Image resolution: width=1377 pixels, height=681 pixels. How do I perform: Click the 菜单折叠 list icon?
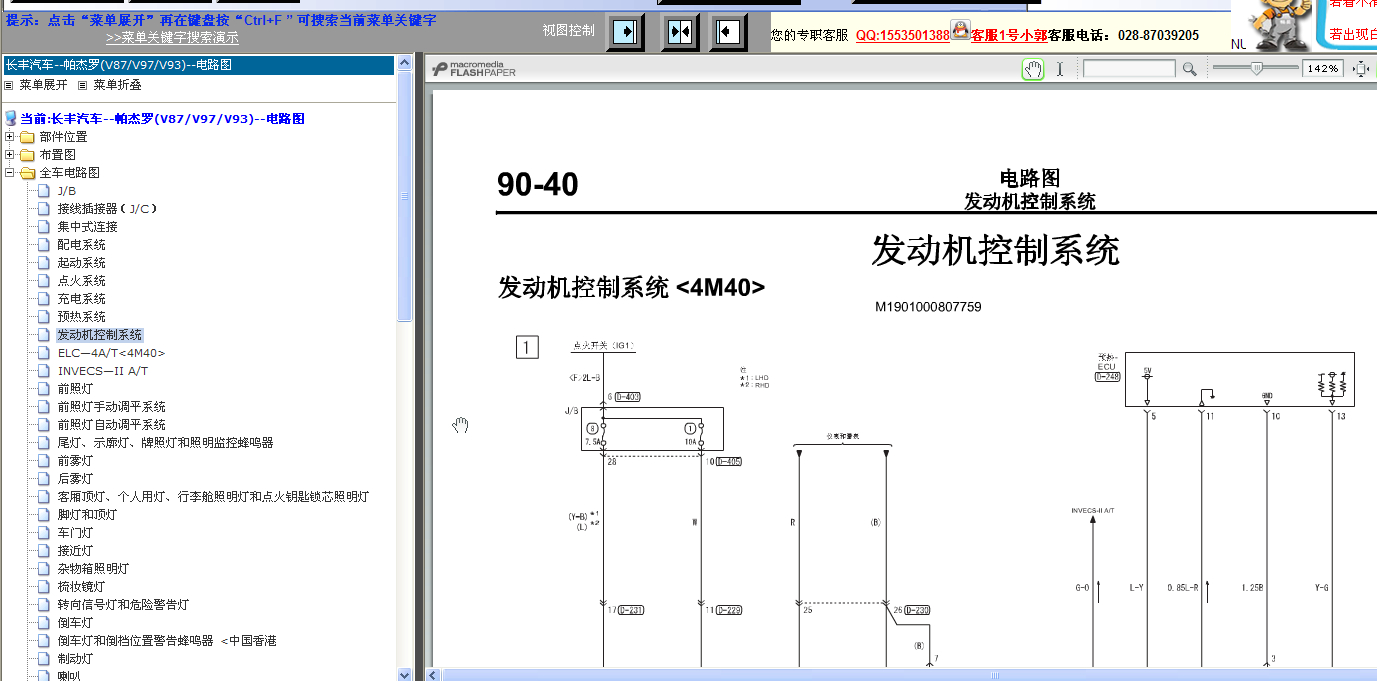tap(83, 85)
